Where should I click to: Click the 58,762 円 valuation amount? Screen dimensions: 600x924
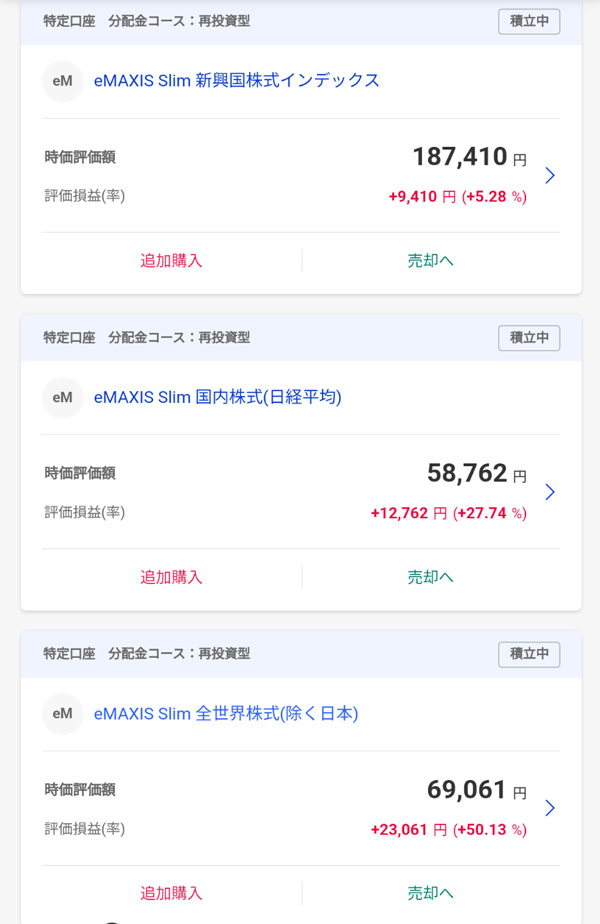click(476, 473)
